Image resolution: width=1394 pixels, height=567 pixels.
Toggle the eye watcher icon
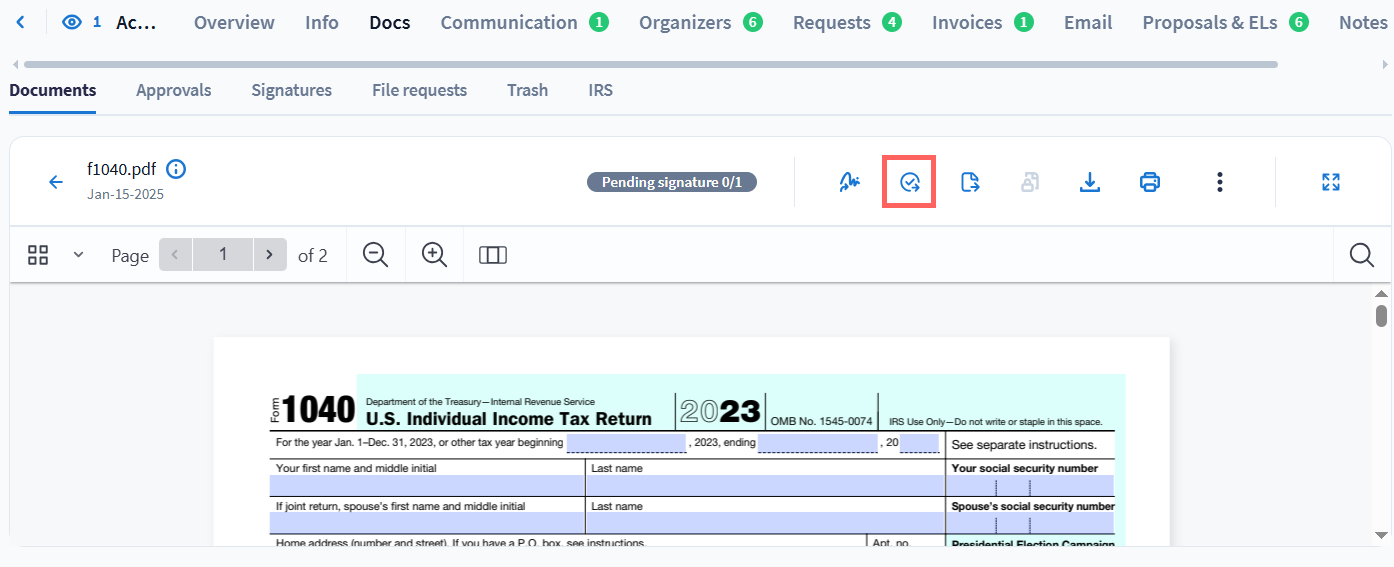pos(71,22)
